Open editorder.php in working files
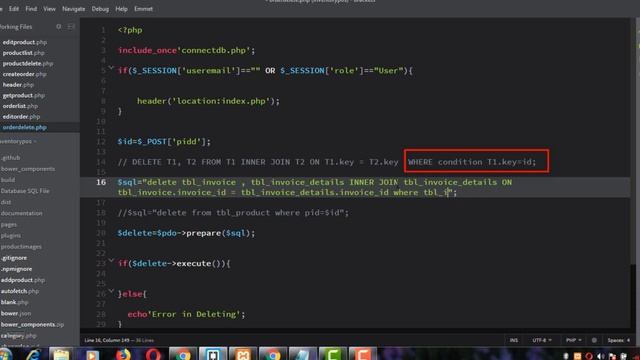 (x=21, y=116)
